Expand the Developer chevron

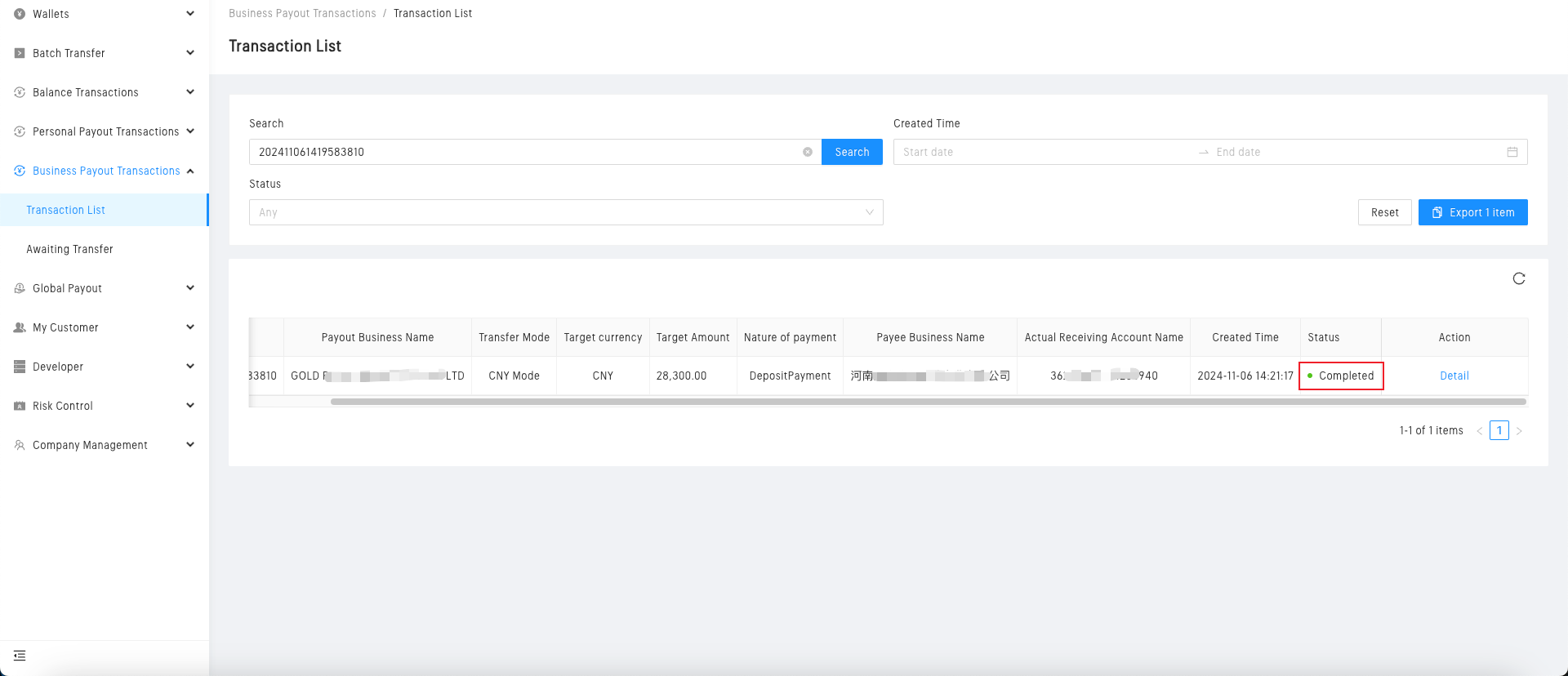click(x=190, y=366)
